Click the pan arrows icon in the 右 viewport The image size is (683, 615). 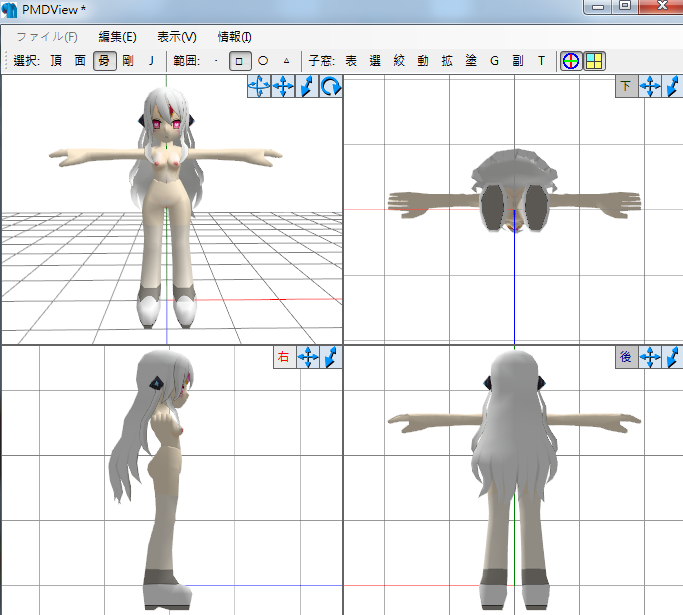coord(309,357)
